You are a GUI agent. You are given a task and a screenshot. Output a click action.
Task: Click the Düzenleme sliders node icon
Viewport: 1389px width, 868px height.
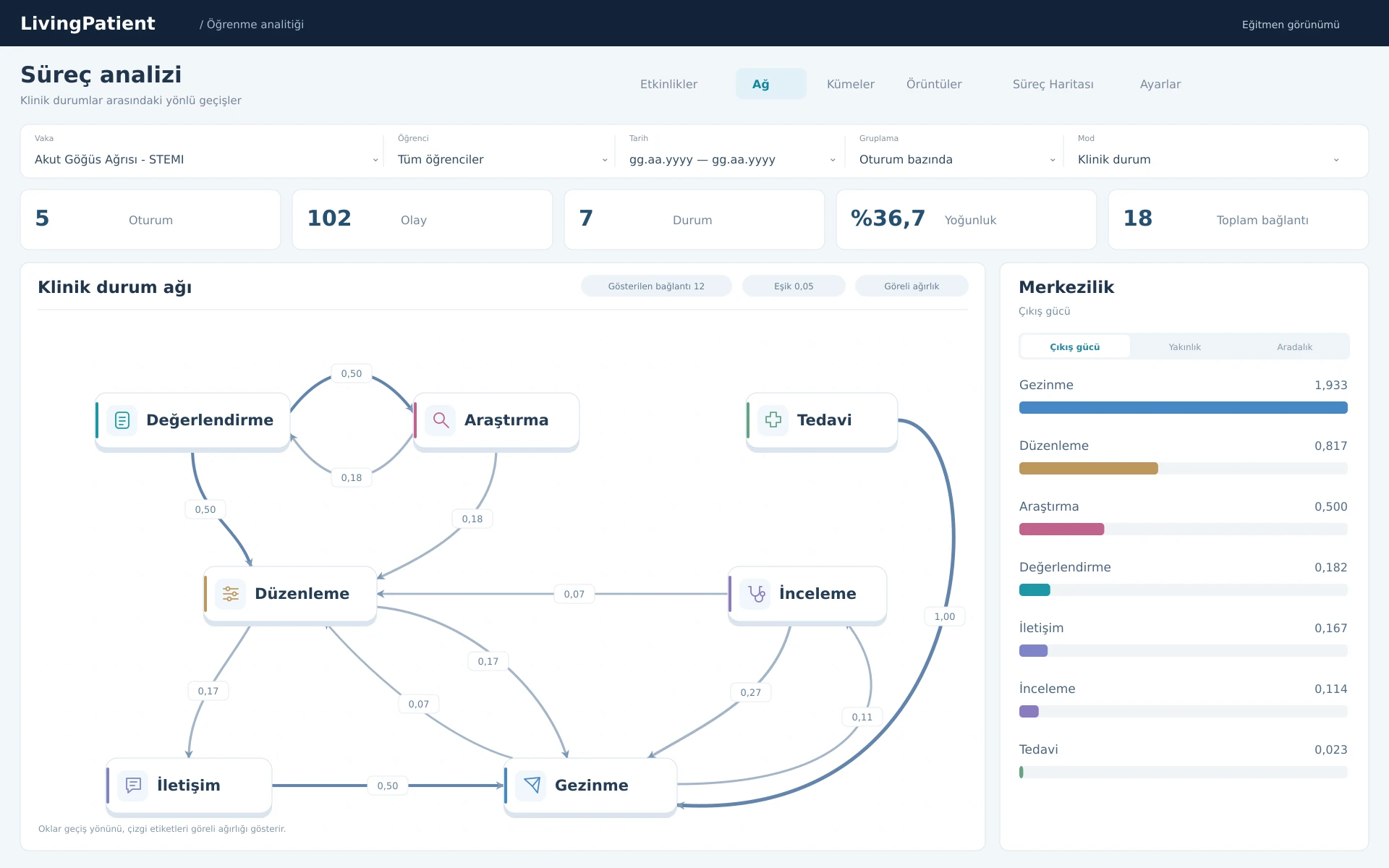click(x=230, y=594)
